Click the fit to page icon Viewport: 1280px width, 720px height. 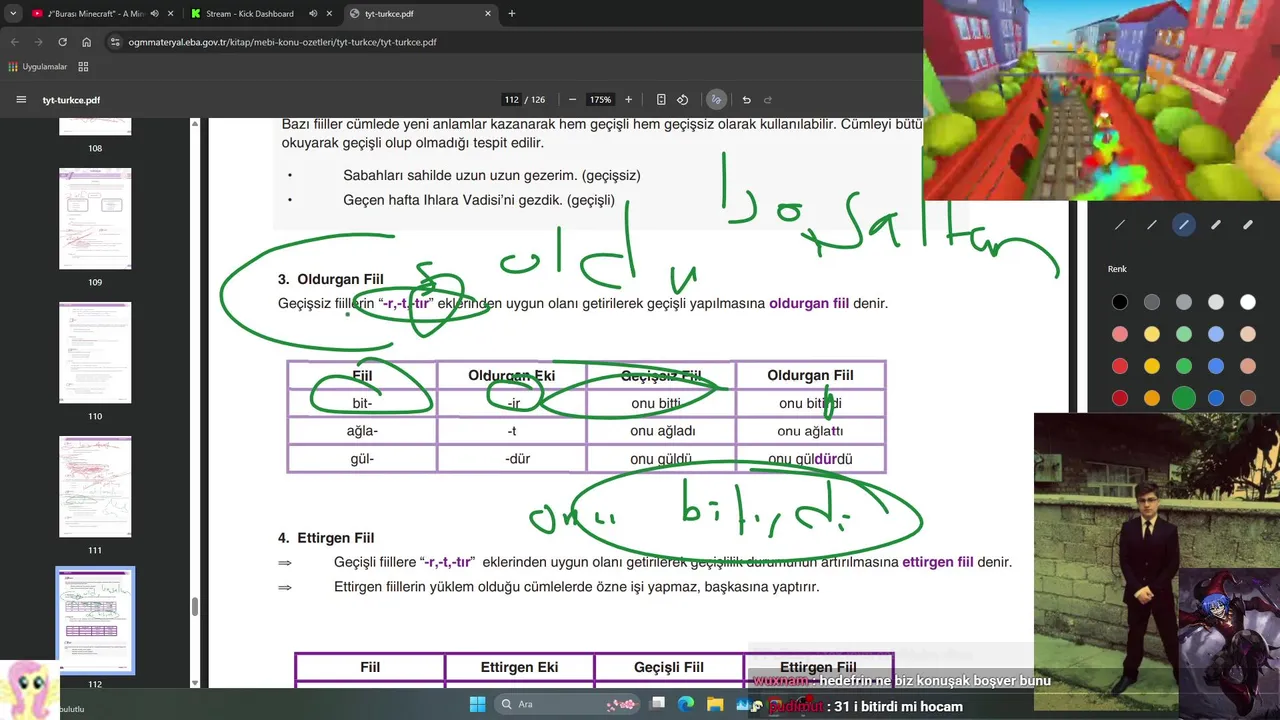click(661, 100)
